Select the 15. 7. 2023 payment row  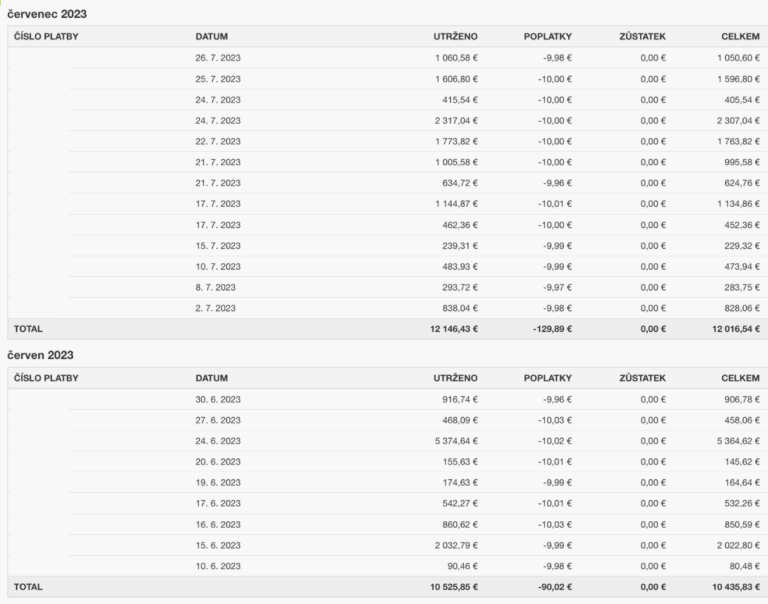click(x=387, y=246)
